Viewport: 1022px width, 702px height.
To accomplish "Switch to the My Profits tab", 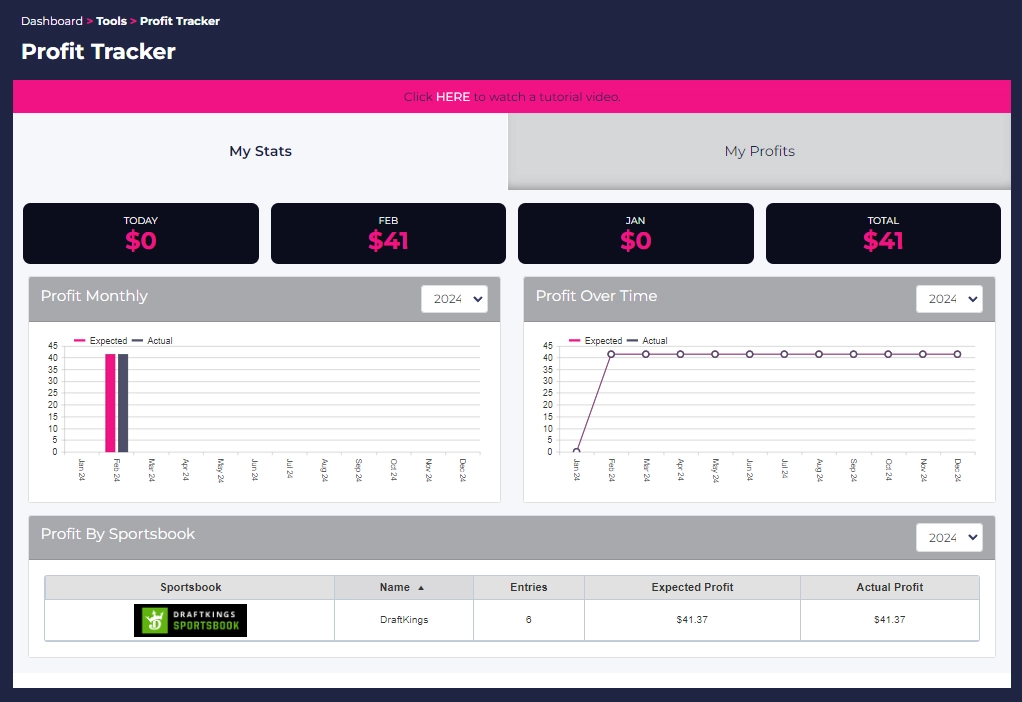I will click(759, 151).
